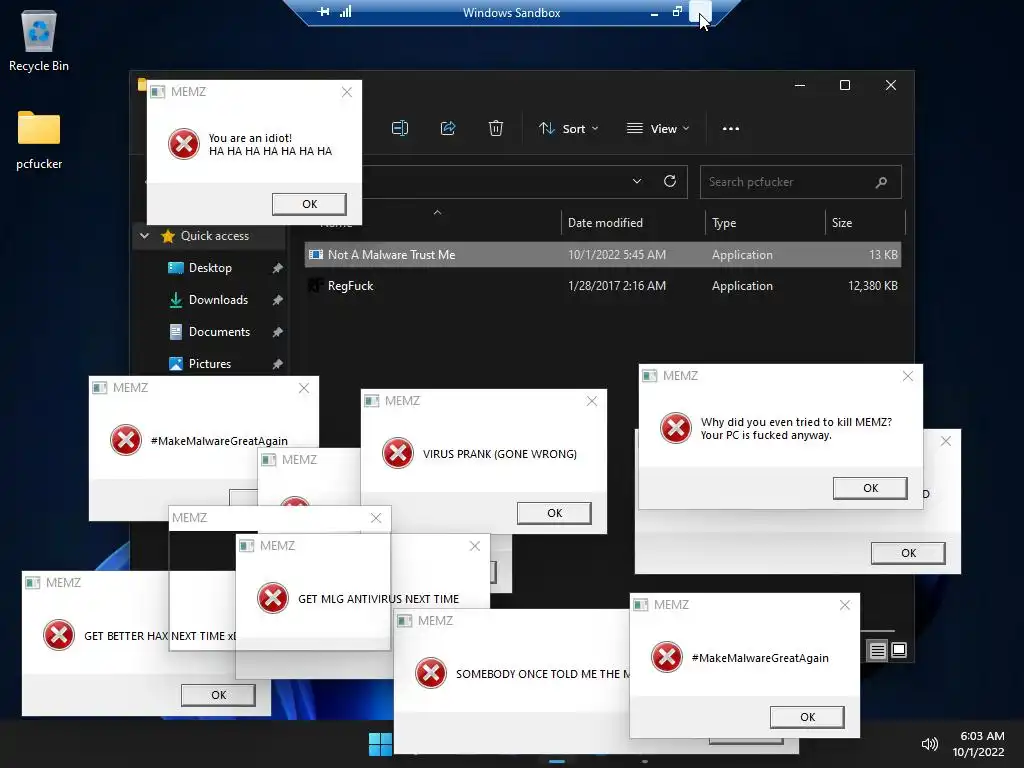The height and width of the screenshot is (768, 1024).
Task: Close the 'VIRUS PRANK (GONE WRONG)' dialog
Action: (x=592, y=401)
